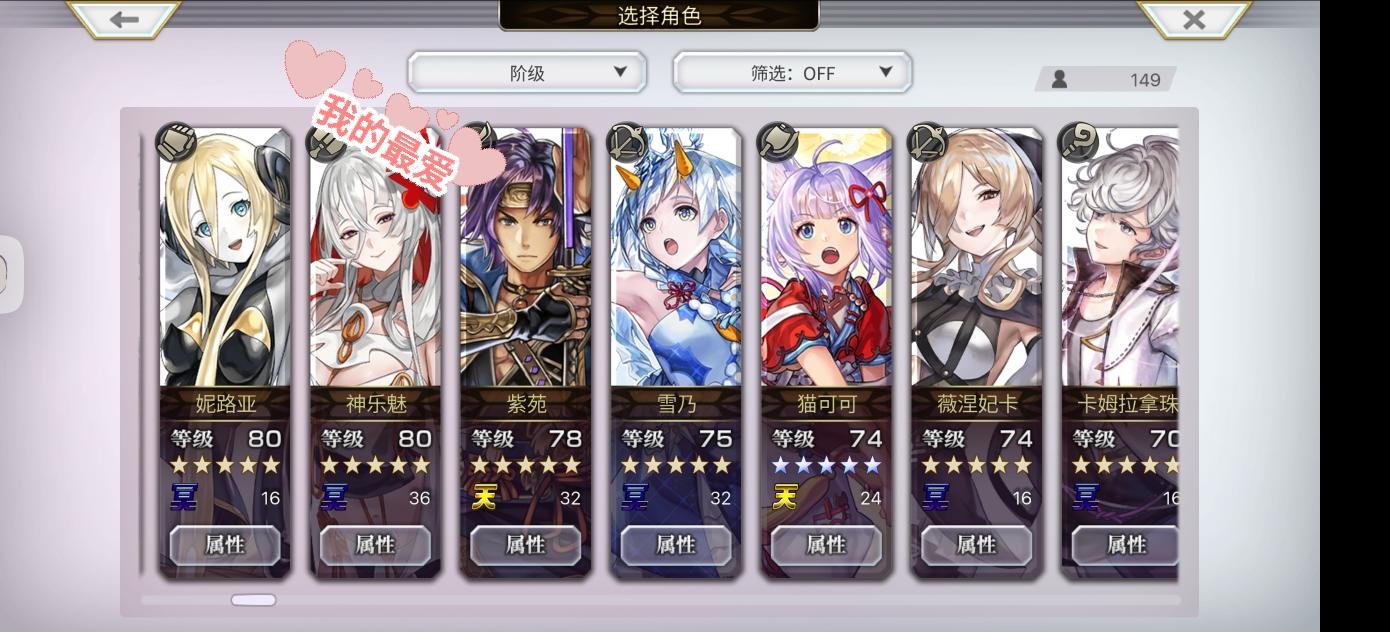The height and width of the screenshot is (632, 1390).
Task: Open 属性 for 神乐魅
Action: [375, 545]
